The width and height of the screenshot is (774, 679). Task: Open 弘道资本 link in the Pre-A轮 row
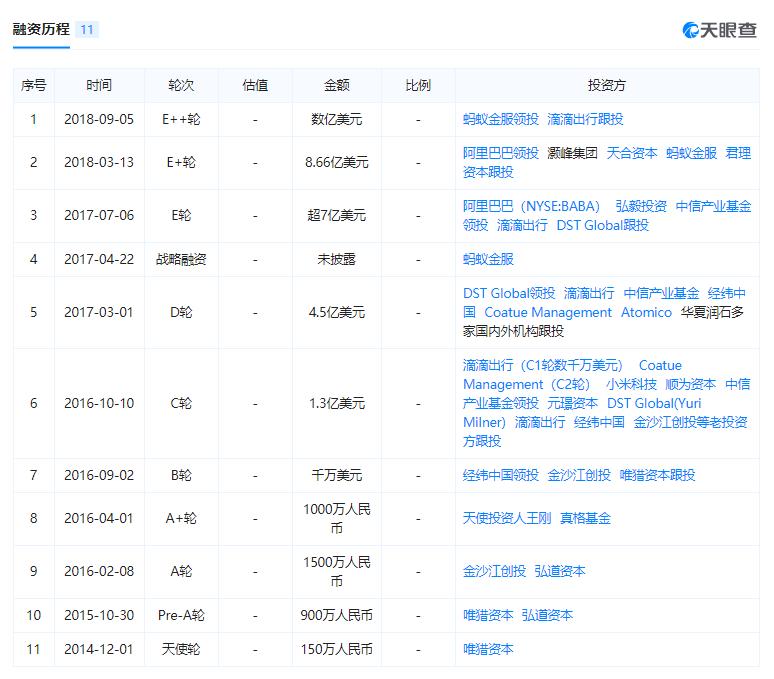[x=547, y=616]
